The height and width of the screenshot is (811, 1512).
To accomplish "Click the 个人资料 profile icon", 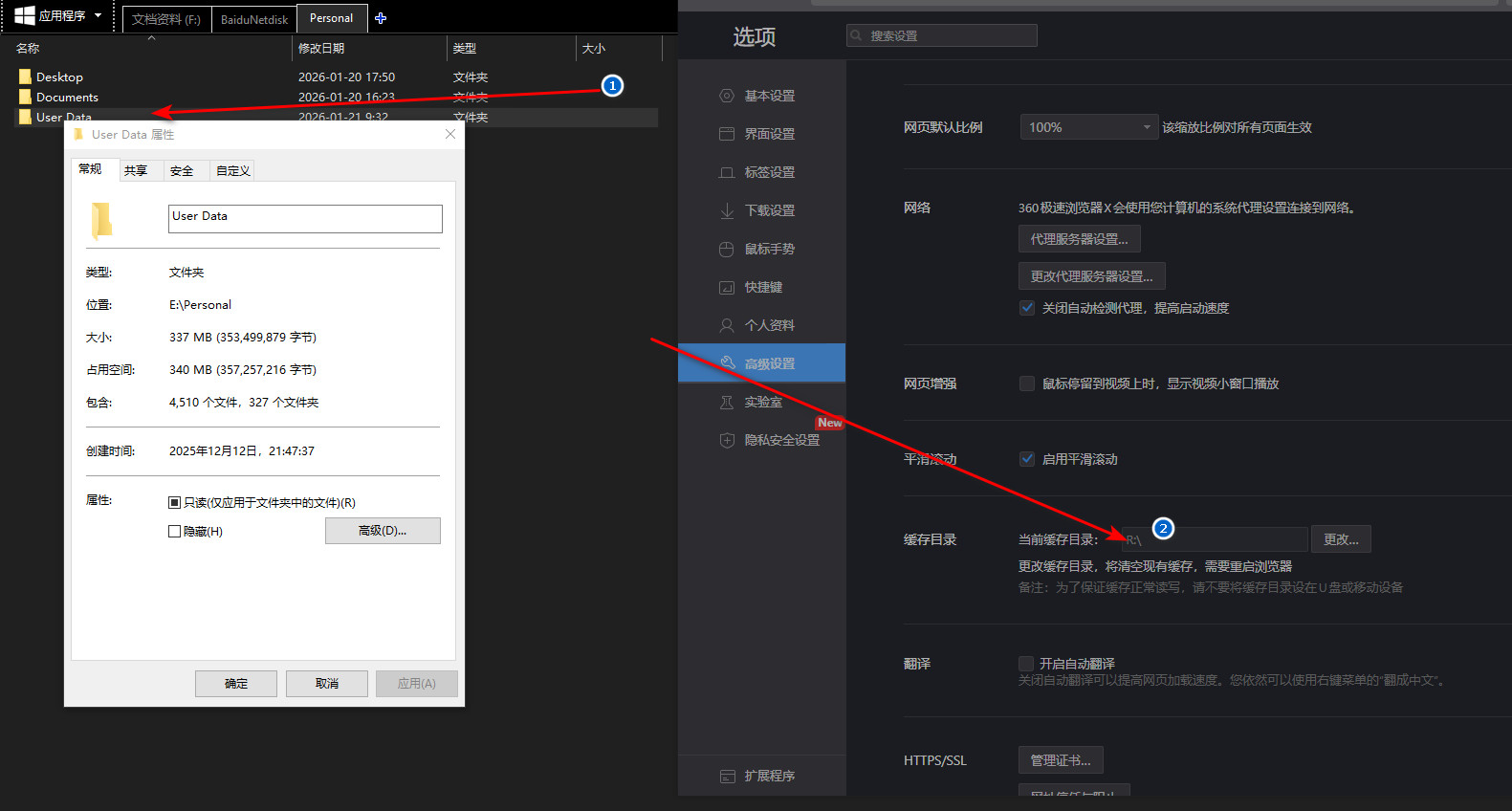I will click(x=727, y=325).
